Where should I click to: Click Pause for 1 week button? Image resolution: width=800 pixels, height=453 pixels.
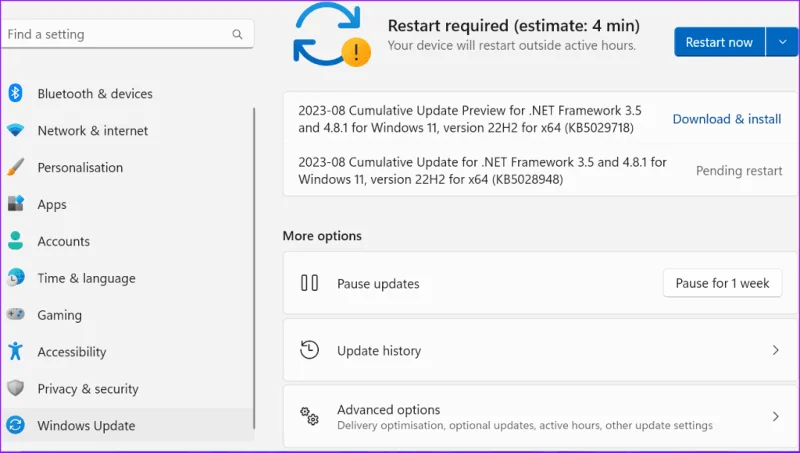[722, 283]
